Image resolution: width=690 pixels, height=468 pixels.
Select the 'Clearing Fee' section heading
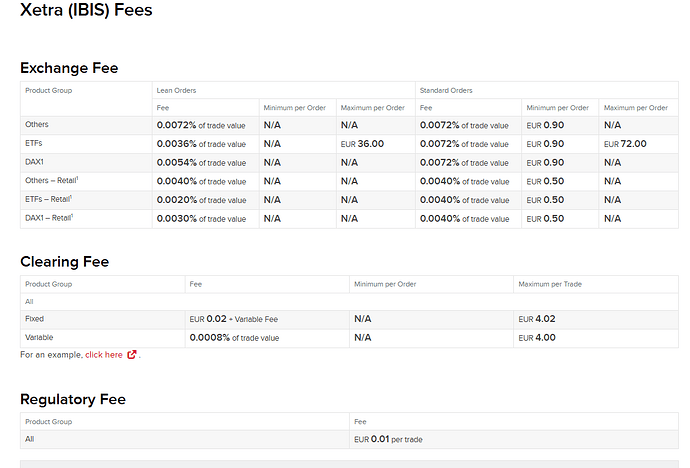(65, 262)
